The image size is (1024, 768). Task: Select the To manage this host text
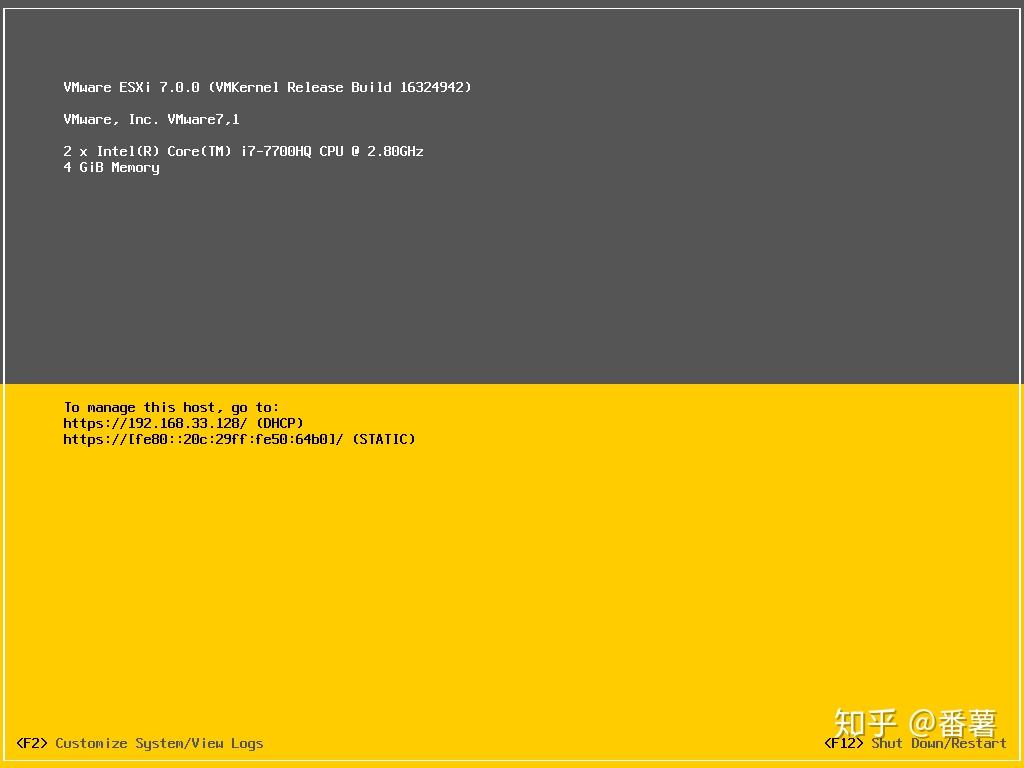point(170,407)
